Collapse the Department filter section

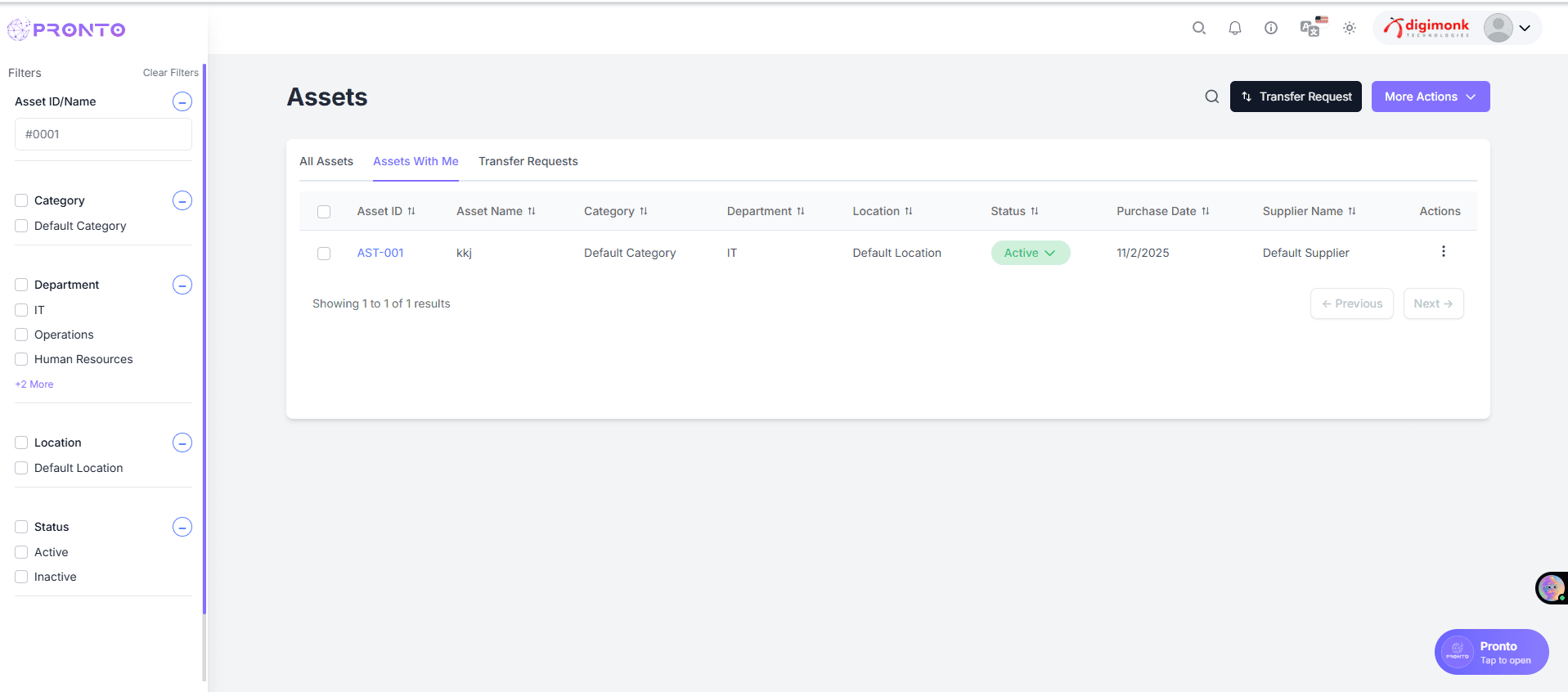(182, 285)
